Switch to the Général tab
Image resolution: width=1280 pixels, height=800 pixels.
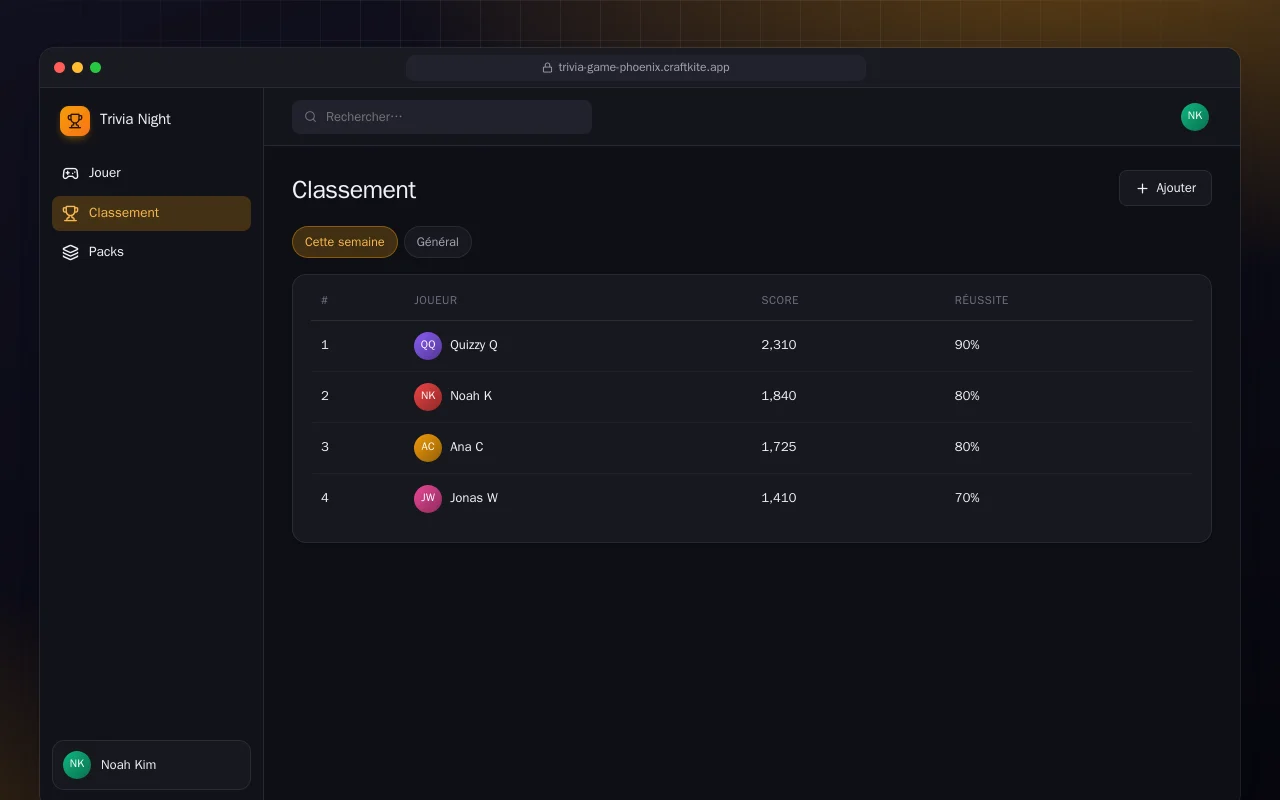(x=438, y=242)
